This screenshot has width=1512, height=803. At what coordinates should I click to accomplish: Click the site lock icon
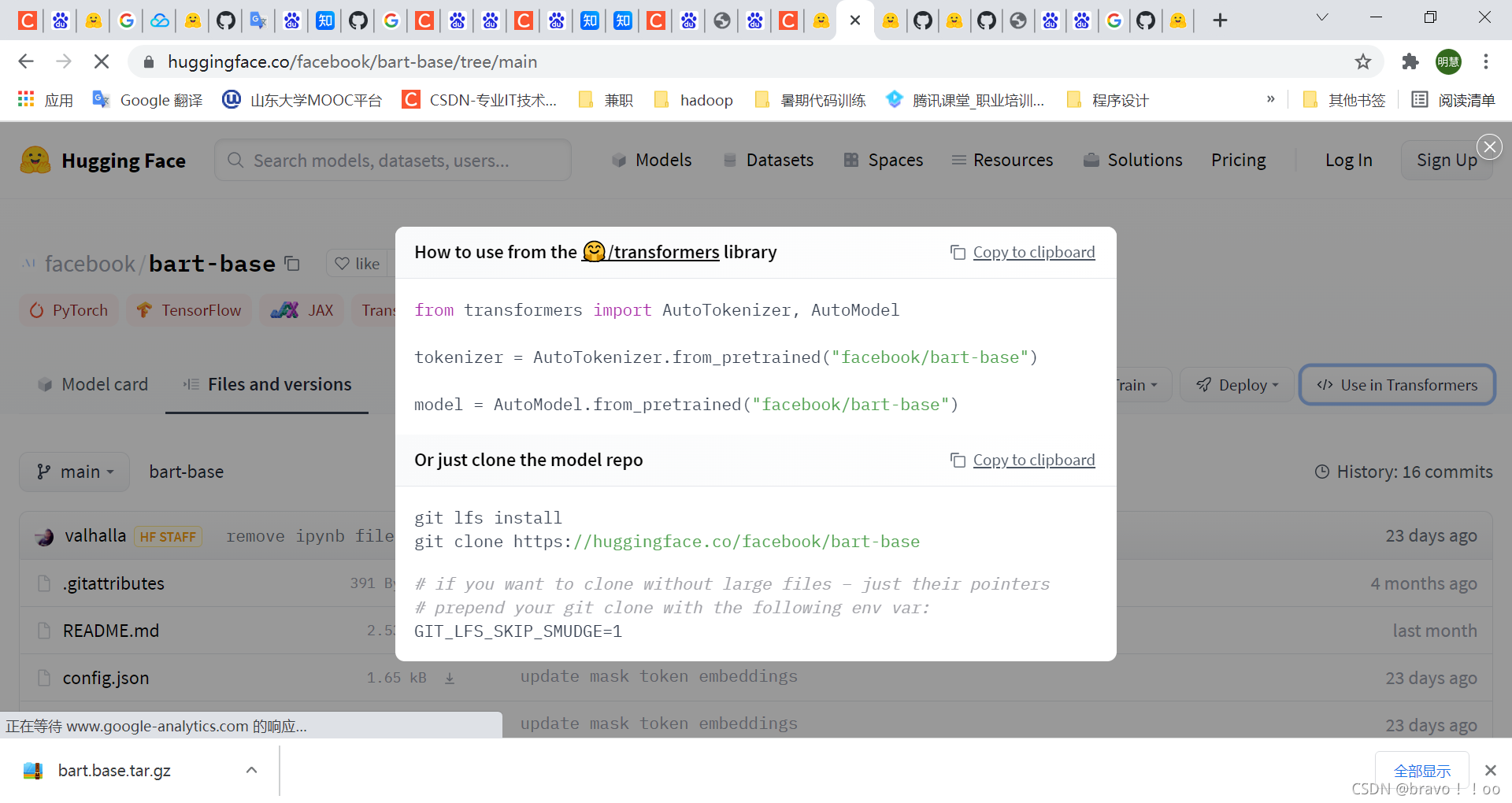pos(149,61)
